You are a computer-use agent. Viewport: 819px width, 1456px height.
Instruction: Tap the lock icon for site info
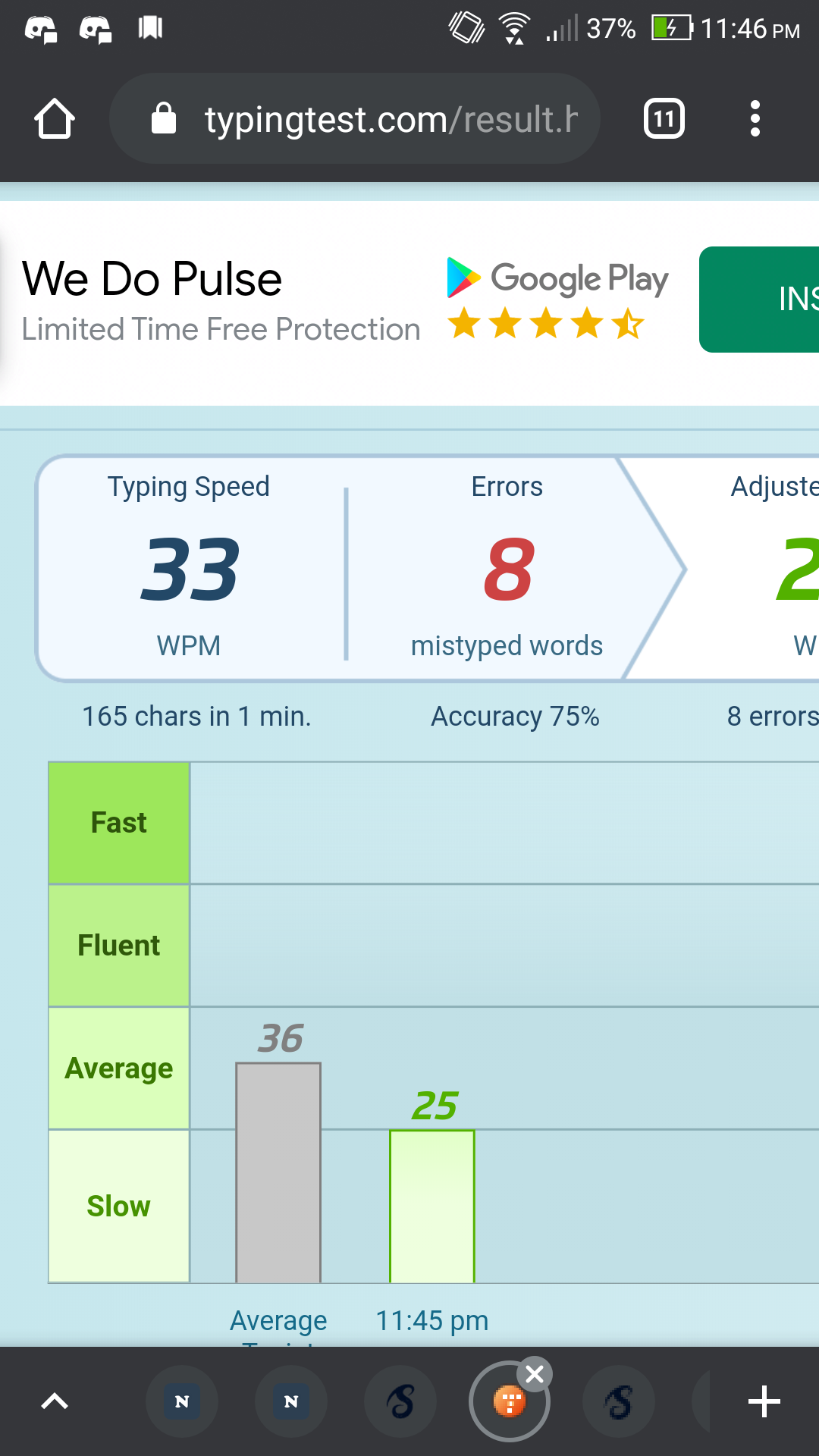(x=164, y=119)
